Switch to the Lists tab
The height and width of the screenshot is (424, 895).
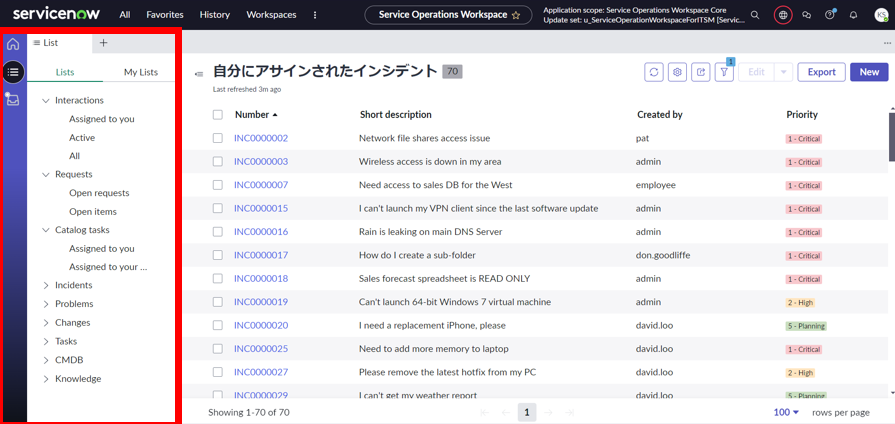65,72
